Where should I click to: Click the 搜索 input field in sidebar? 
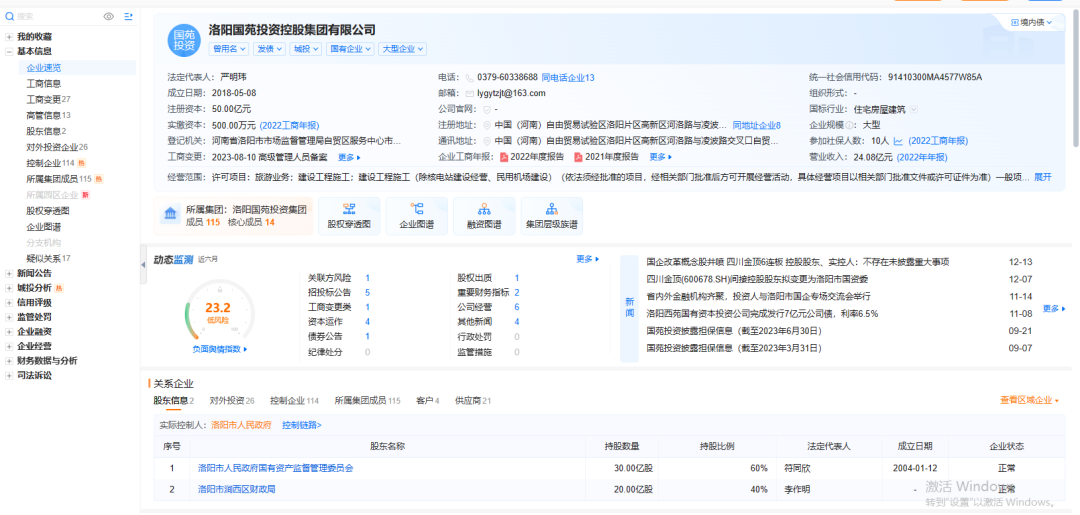pos(56,16)
